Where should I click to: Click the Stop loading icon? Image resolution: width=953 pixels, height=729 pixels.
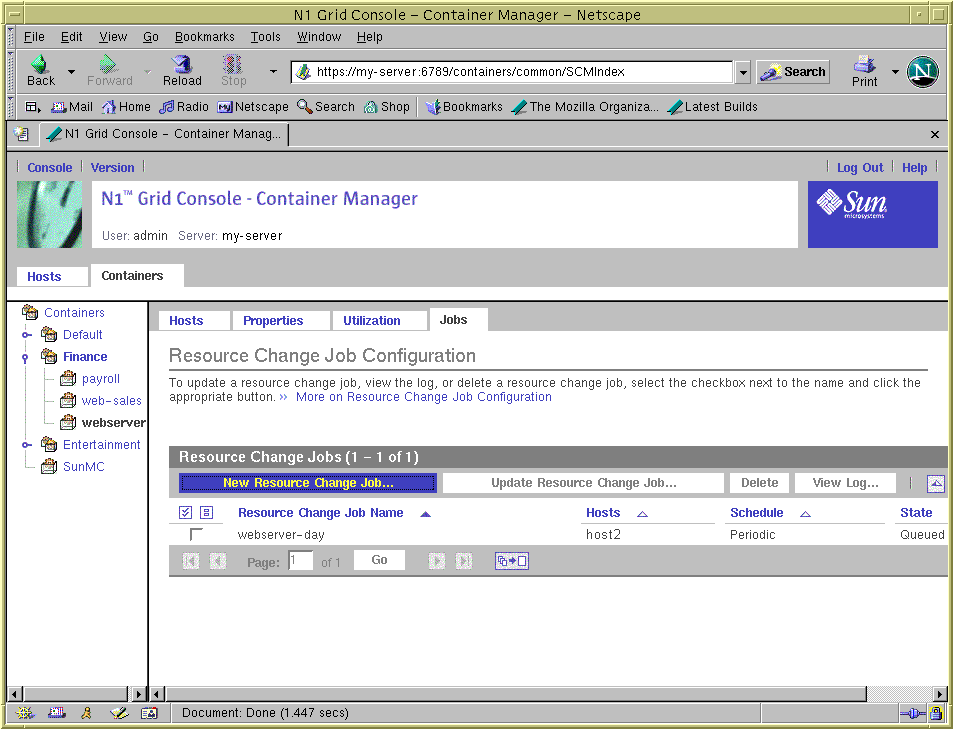pyautogui.click(x=233, y=71)
